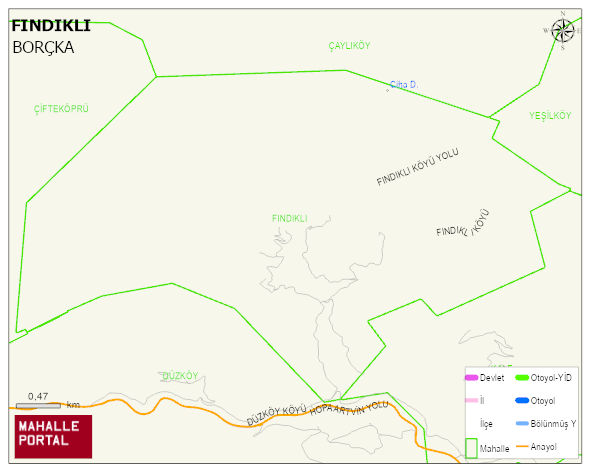Click the YEŞİLKÖY neighborhood label
The width and height of the screenshot is (591, 472).
550,116
